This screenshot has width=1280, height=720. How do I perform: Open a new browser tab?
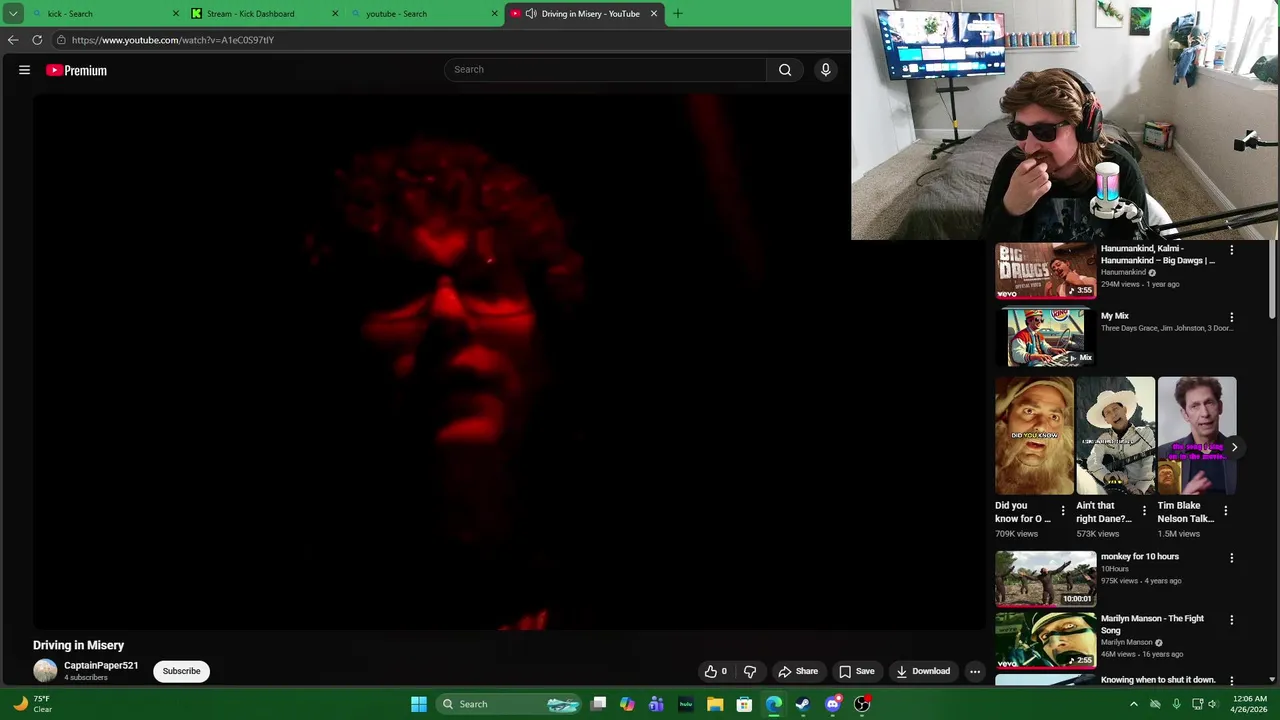(678, 14)
